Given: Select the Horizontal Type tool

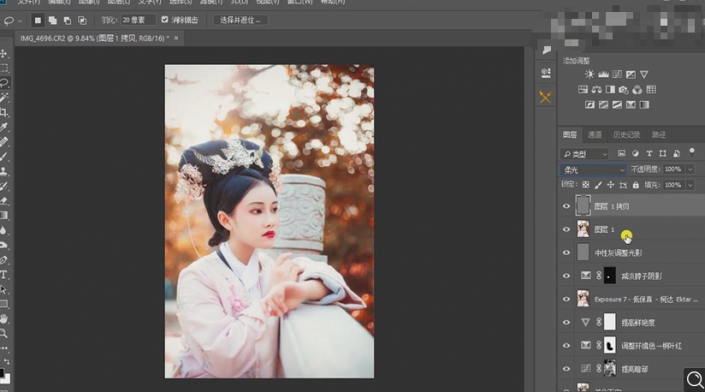Looking at the screenshot, I should pyautogui.click(x=4, y=275).
